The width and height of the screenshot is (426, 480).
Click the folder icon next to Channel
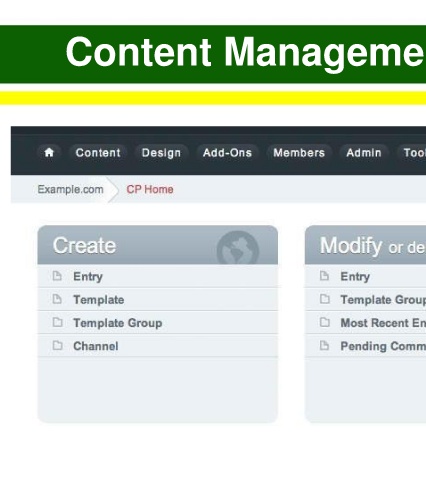click(57, 345)
